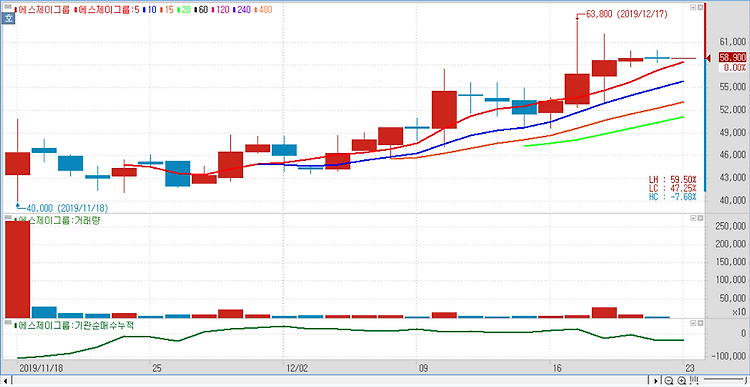Click the zoom out magnifier icon
This screenshot has width=750, height=387.
669,381
